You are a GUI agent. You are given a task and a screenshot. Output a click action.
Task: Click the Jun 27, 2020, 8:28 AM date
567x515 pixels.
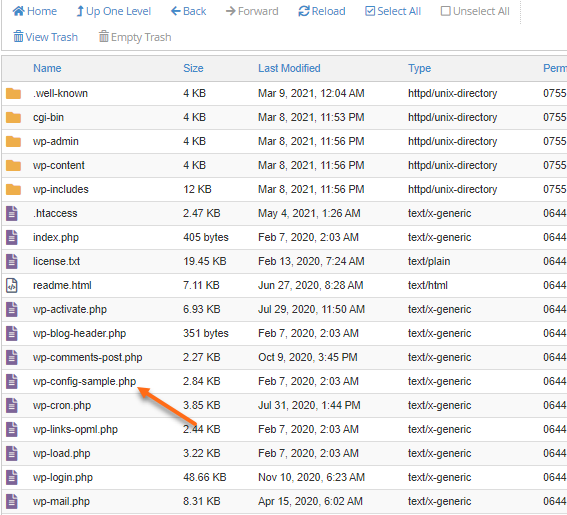pyautogui.click(x=311, y=285)
